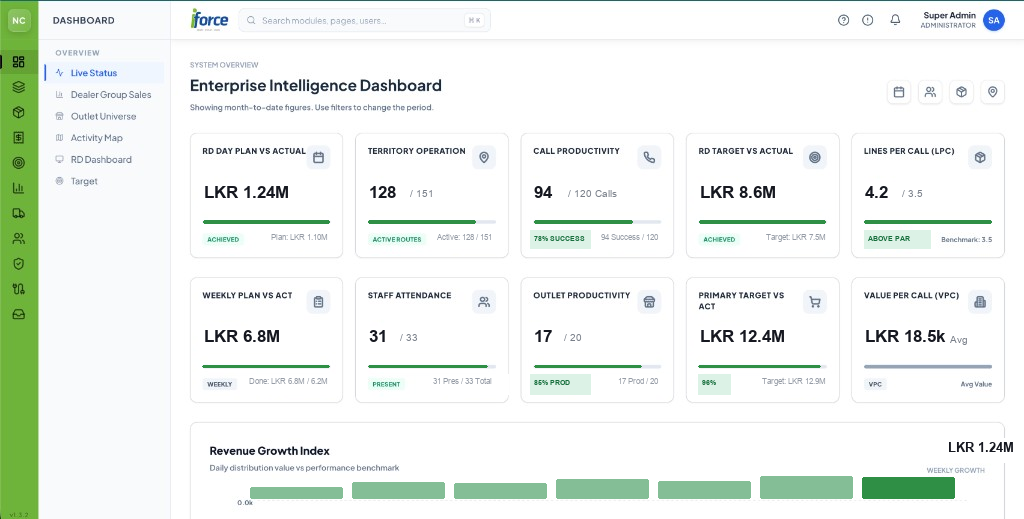1024x519 pixels.
Task: Select the dollar invoice icon in green sidebar
Action: click(x=18, y=138)
